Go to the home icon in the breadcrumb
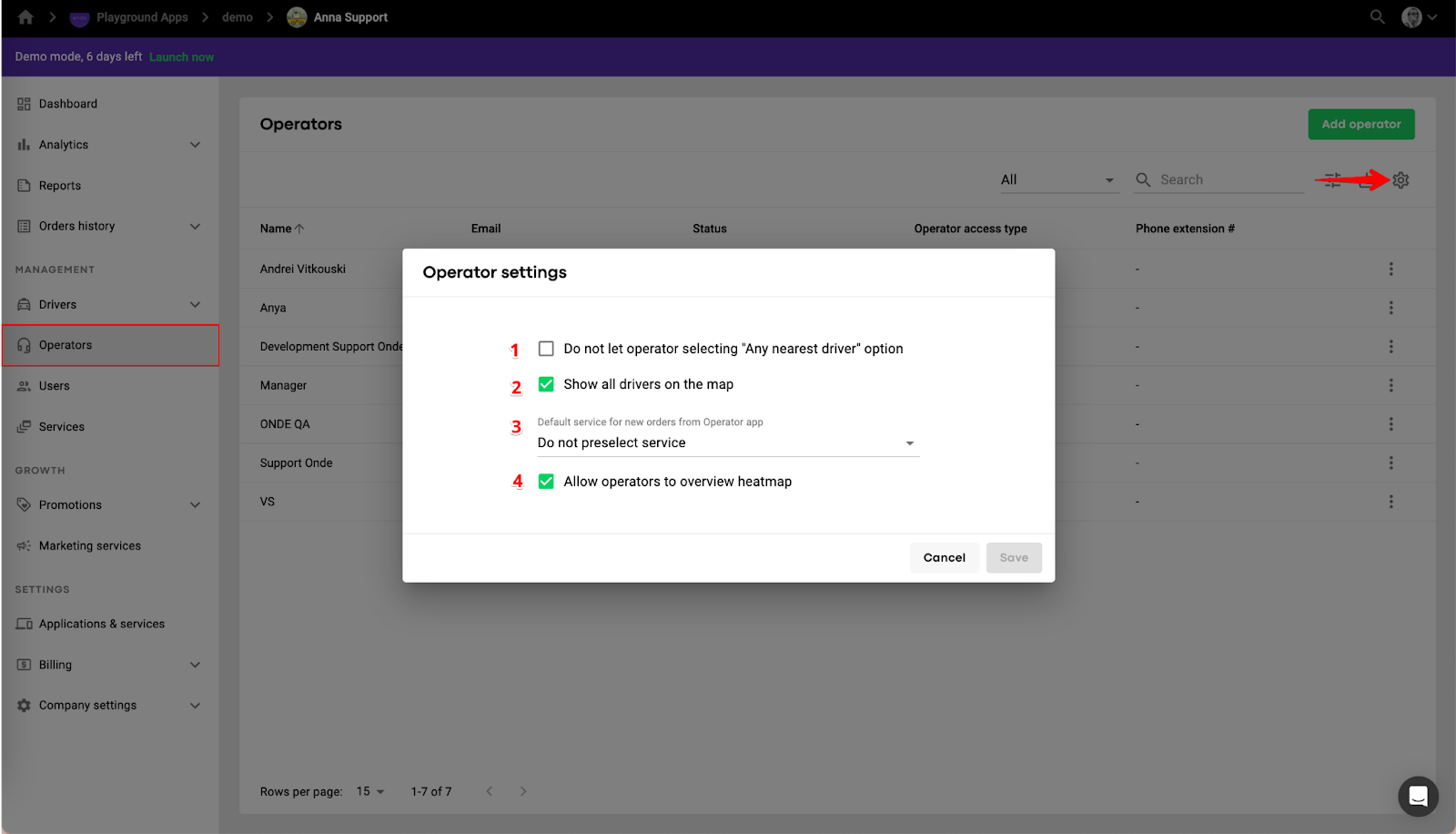This screenshot has width=1456, height=834. pyautogui.click(x=25, y=17)
